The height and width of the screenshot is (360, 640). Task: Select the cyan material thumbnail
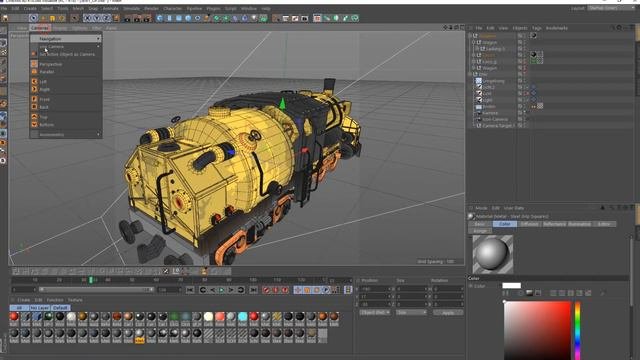pyautogui.click(x=242, y=317)
